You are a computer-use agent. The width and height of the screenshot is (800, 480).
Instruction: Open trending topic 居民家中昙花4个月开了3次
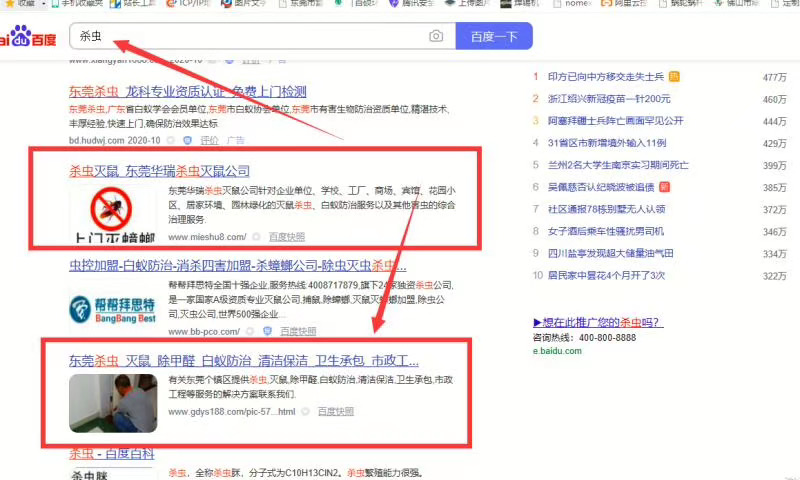pos(607,275)
